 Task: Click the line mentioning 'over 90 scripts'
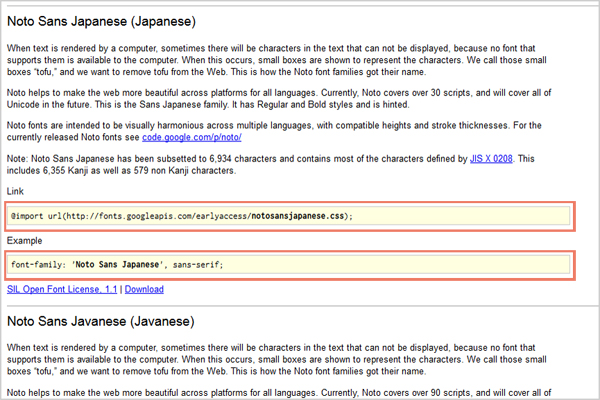[279, 393]
